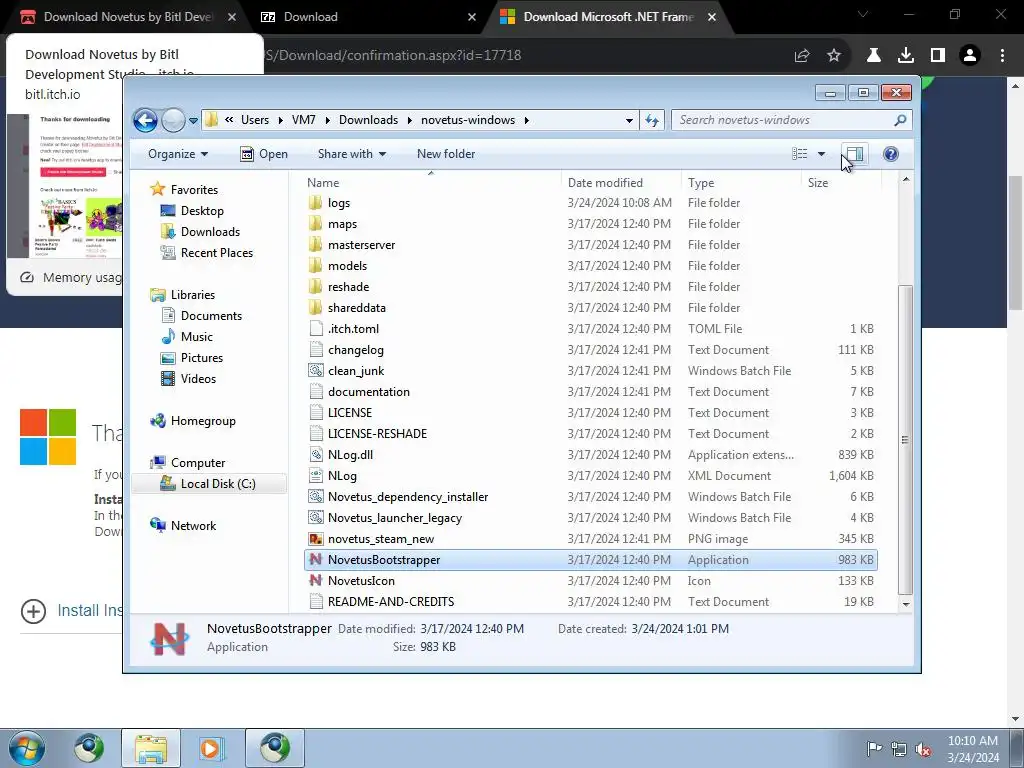Select the logs folder icon

tap(315, 202)
